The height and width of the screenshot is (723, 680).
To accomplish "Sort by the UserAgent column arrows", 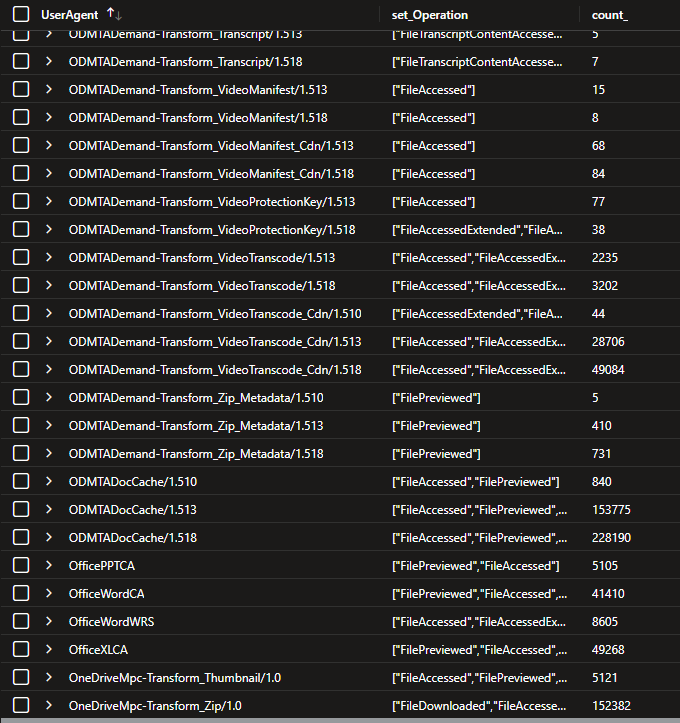I will tap(114, 14).
